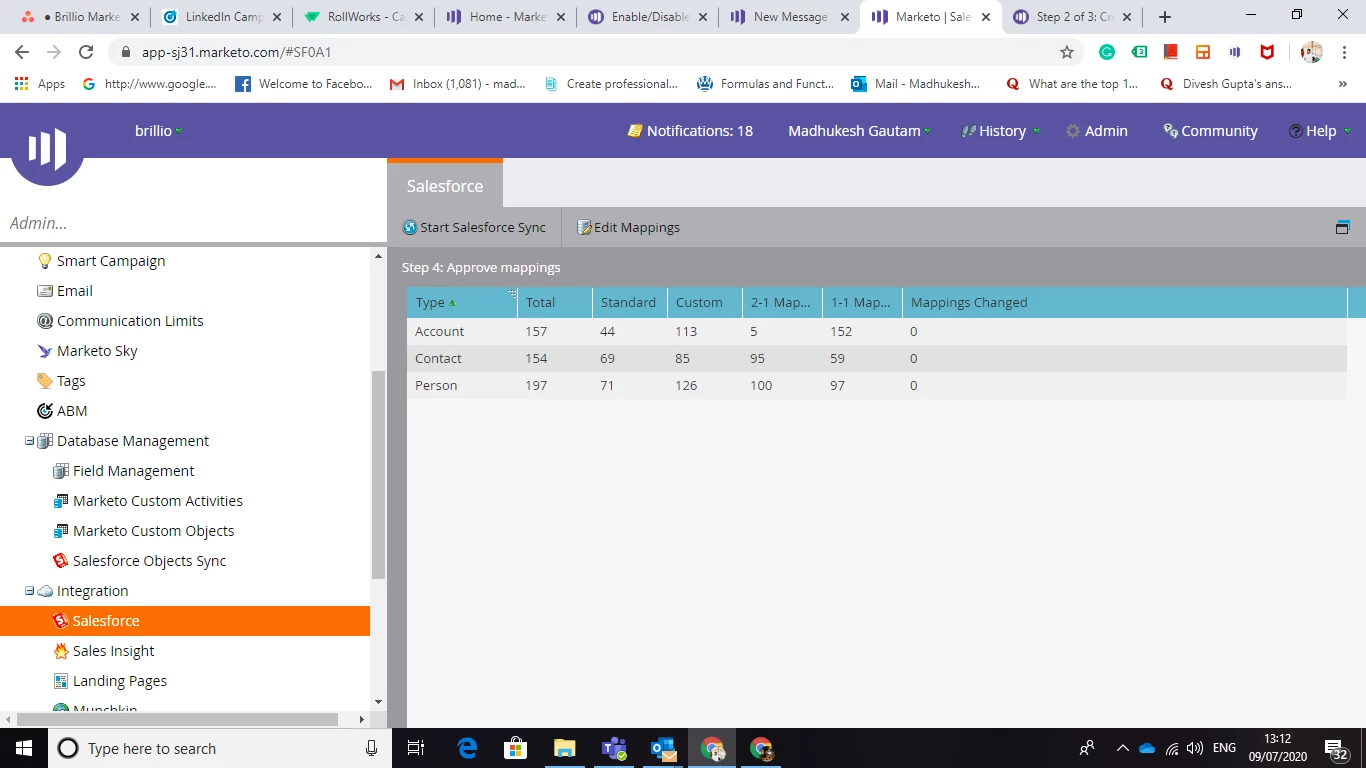Click the Communication Limits @ icon
The image size is (1366, 768).
(x=44, y=321)
